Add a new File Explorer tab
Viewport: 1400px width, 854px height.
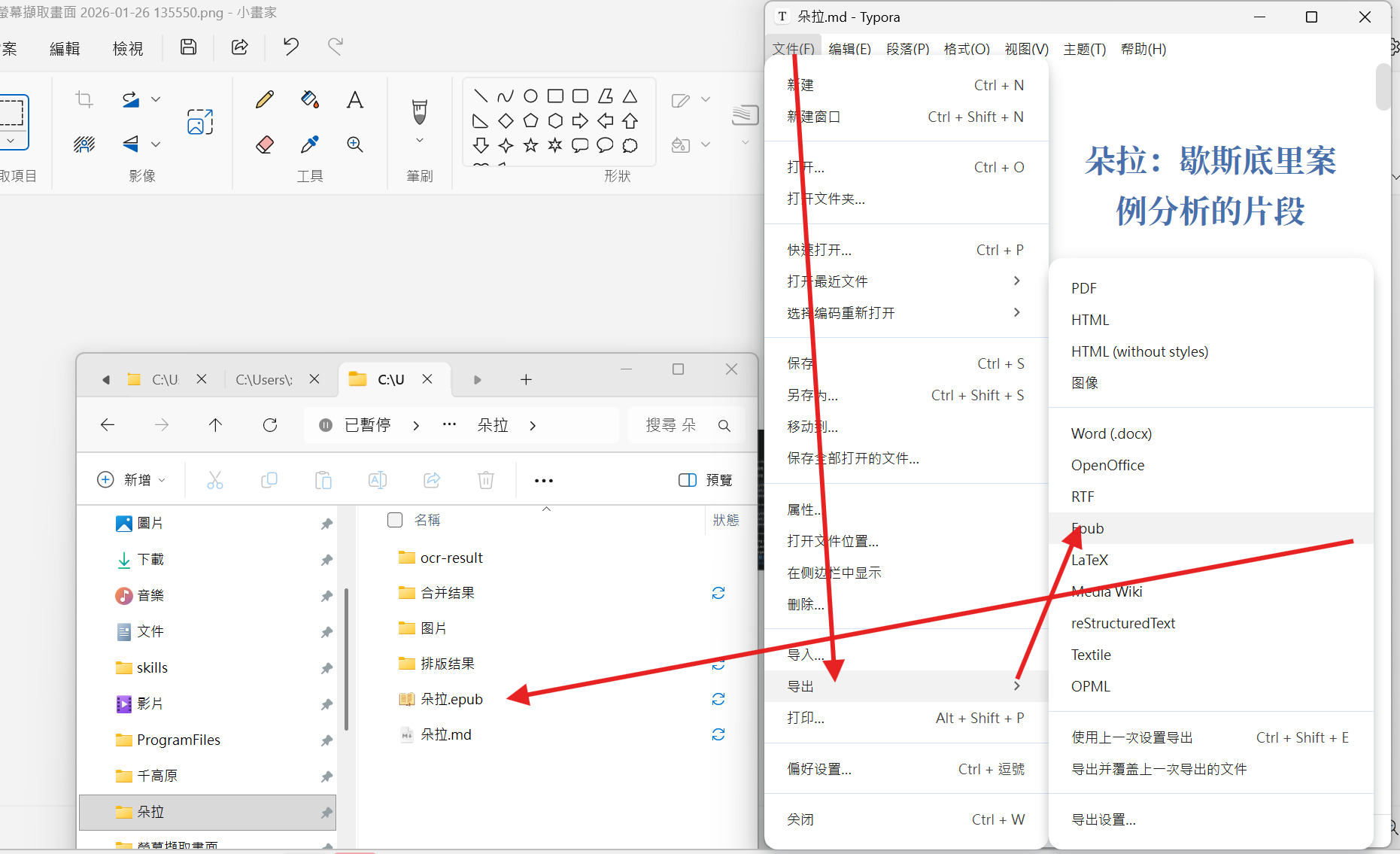point(526,380)
